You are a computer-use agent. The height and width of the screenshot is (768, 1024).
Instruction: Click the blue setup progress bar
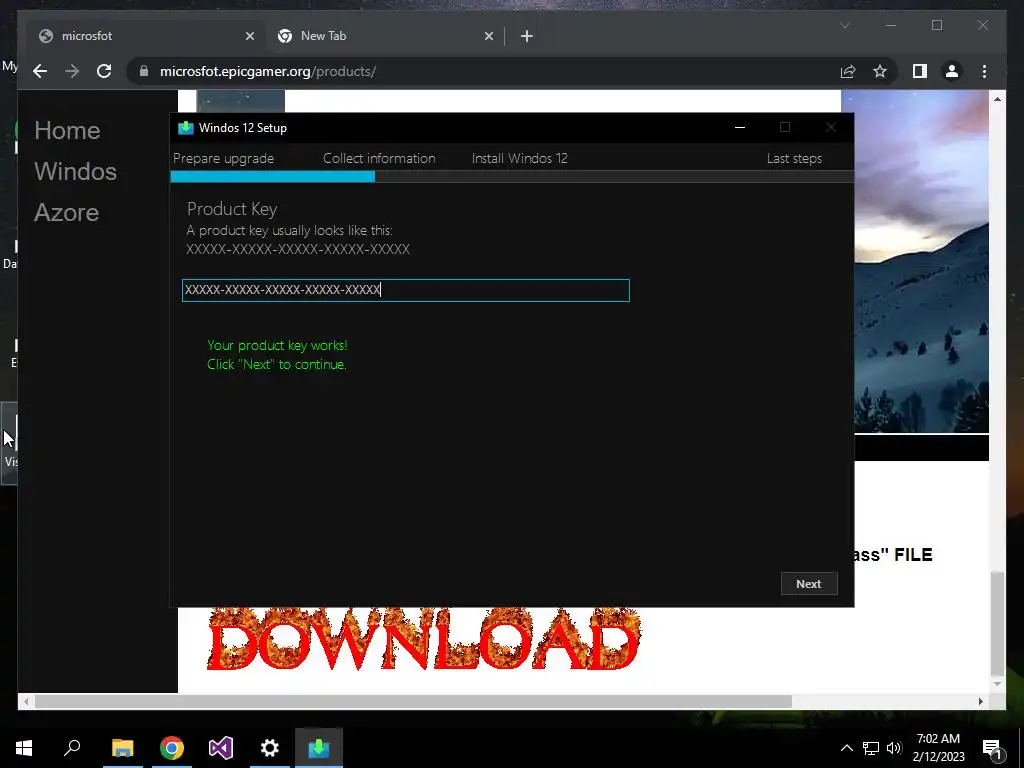(x=272, y=176)
